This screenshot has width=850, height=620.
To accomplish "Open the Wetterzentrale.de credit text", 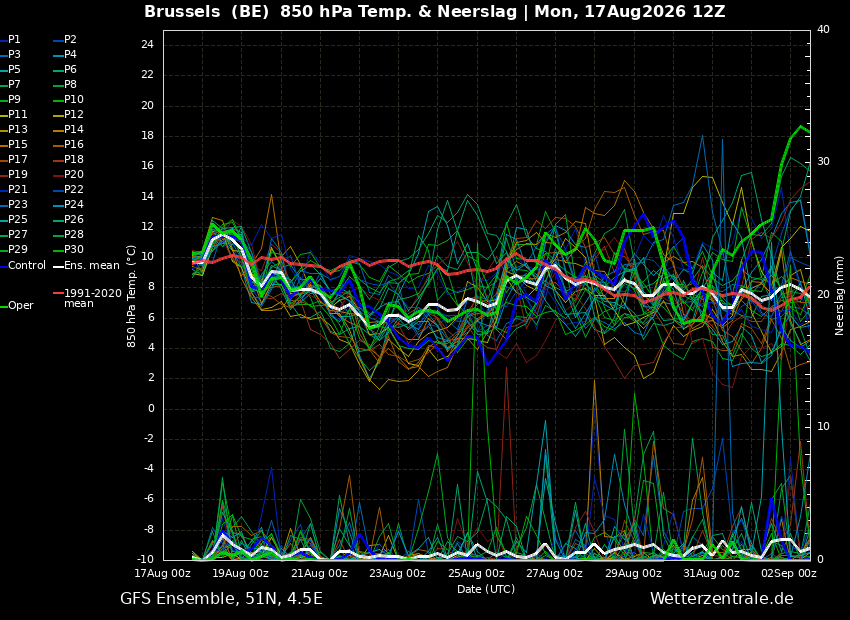I will 722,599.
